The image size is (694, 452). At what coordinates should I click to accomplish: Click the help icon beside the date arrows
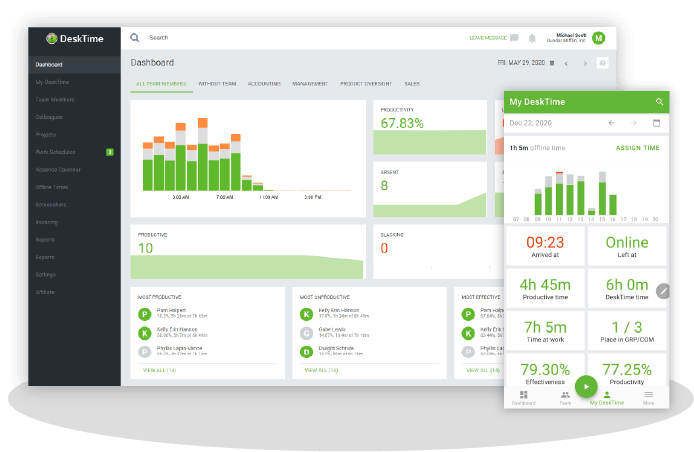pos(602,63)
